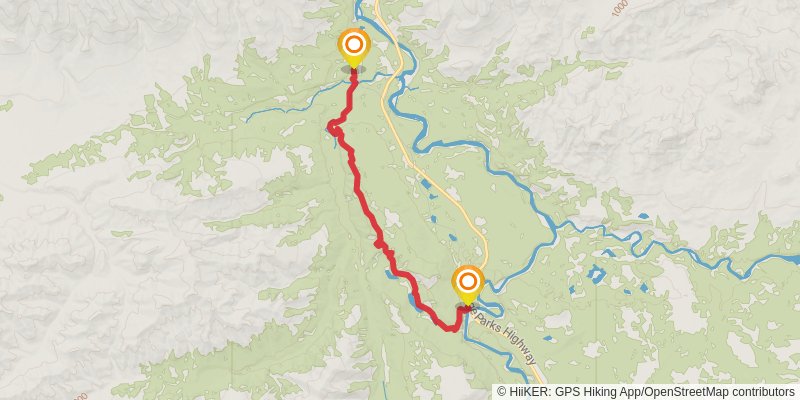
Task: Click the red trail's sharp westward bend
Action: 332,126
